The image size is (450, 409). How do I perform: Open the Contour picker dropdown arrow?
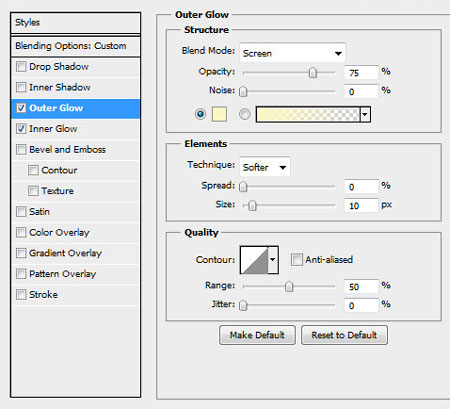[x=273, y=260]
